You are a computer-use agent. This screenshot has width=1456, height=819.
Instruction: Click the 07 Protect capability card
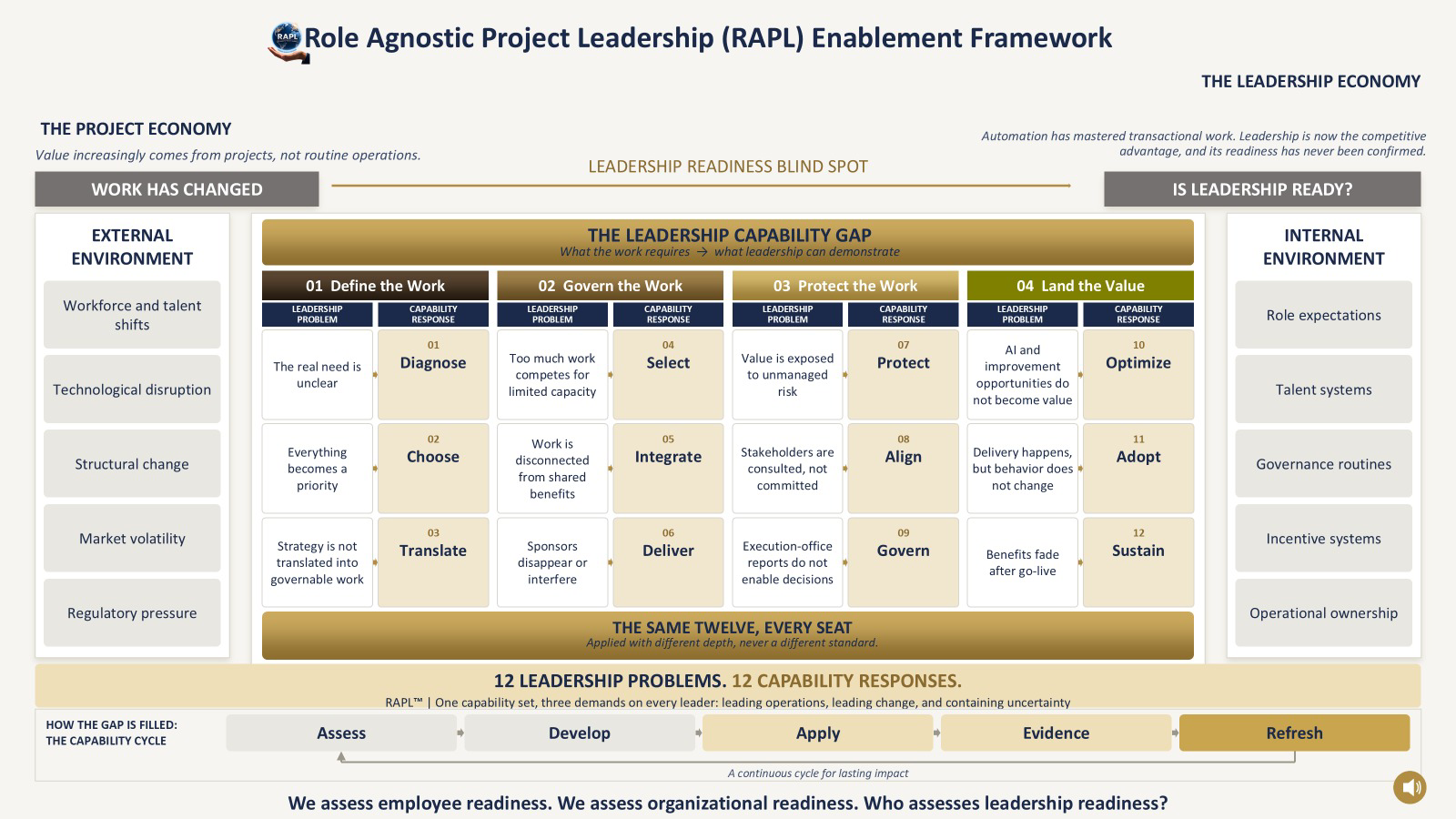pyautogui.click(x=903, y=375)
